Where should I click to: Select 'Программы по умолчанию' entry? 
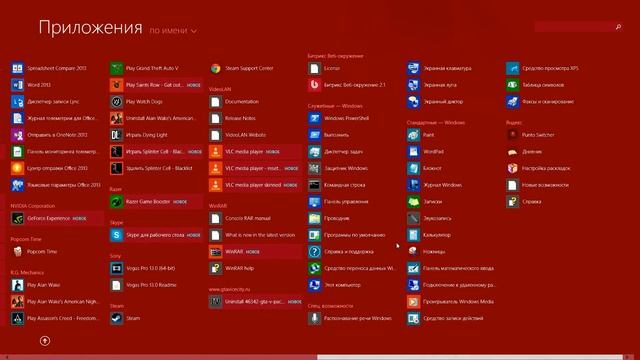pyautogui.click(x=347, y=235)
